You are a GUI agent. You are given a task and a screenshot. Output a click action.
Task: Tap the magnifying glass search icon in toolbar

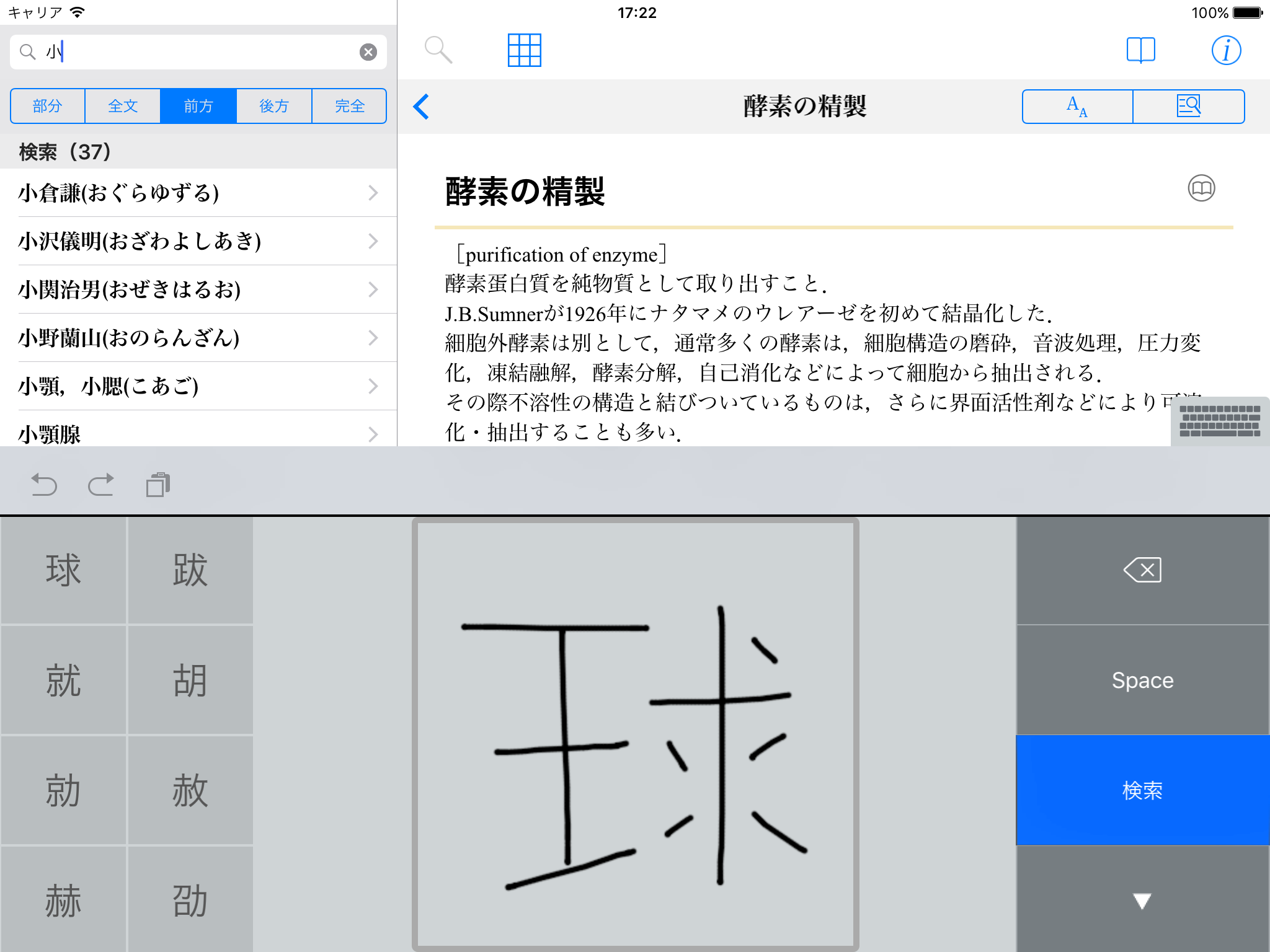[x=438, y=50]
